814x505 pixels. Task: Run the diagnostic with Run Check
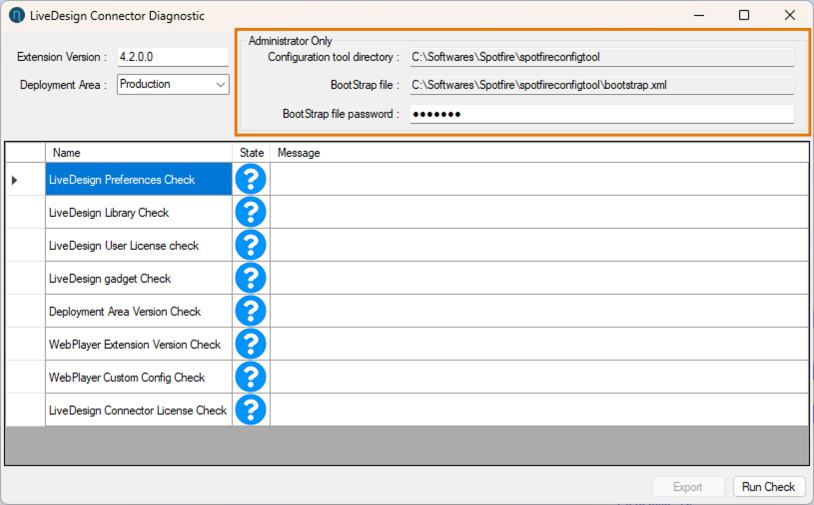[768, 487]
